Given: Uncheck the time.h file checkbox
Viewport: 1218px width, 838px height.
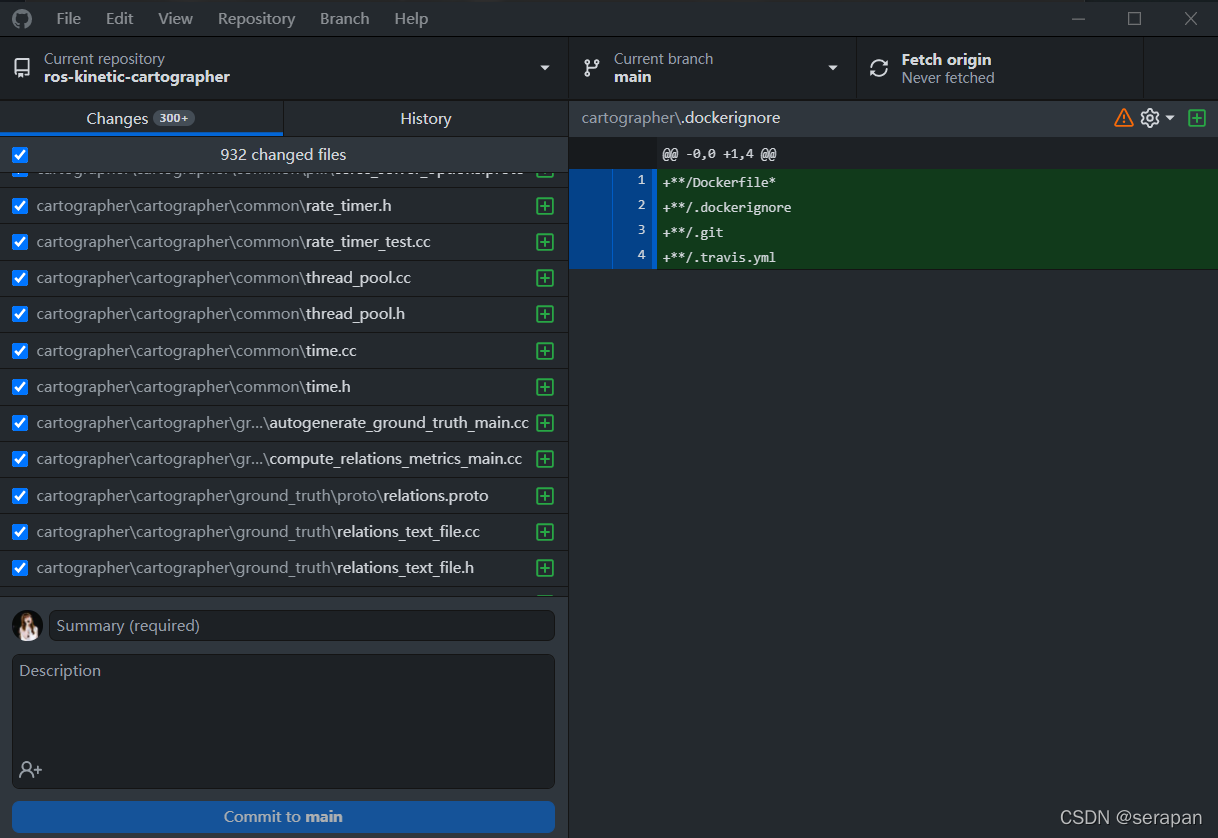Looking at the screenshot, I should click(20, 387).
